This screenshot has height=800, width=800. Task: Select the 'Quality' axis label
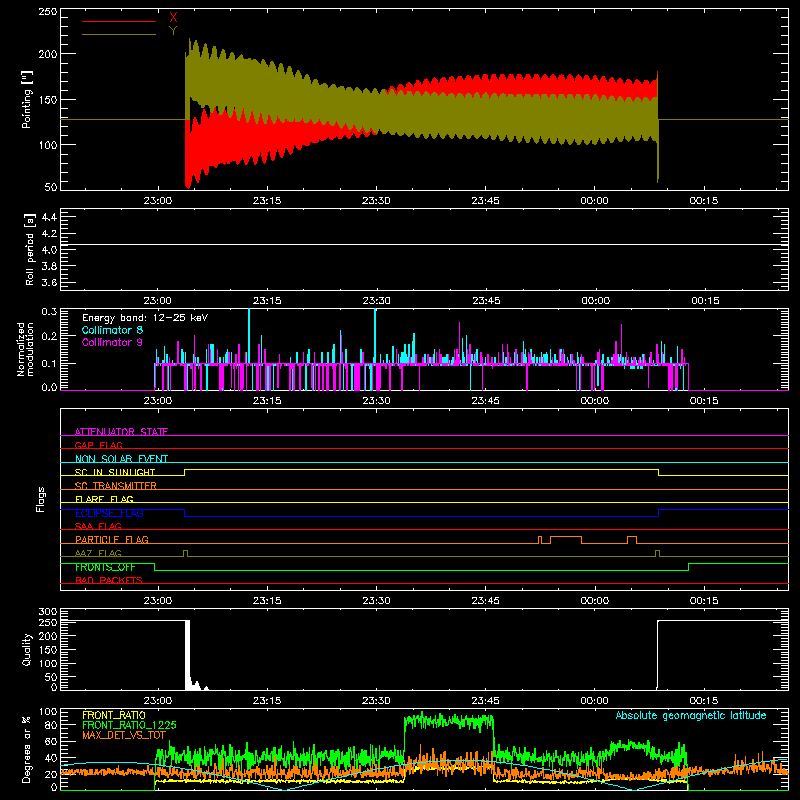click(27, 649)
